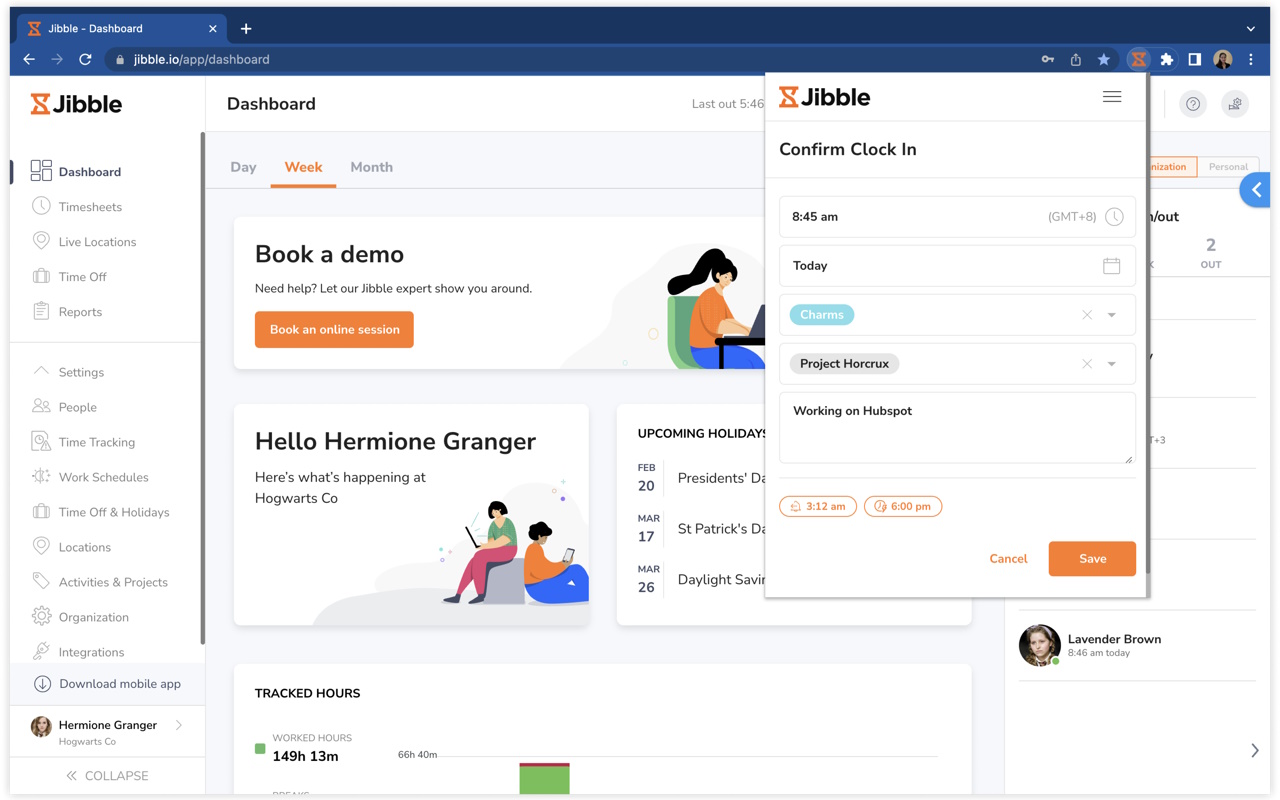This screenshot has width=1280, height=800.
Task: Bookmark this page with the star icon
Action: tap(1104, 59)
